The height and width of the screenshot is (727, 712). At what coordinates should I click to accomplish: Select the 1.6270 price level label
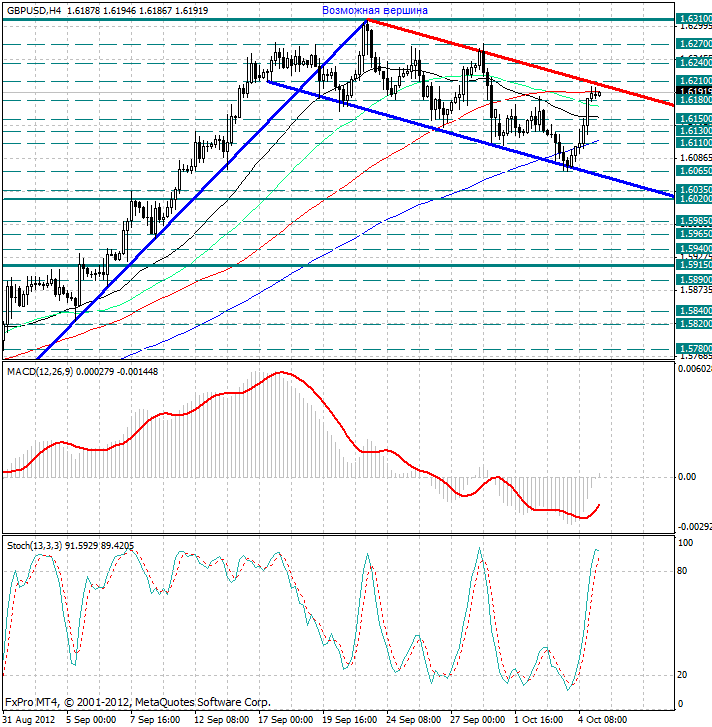point(694,44)
